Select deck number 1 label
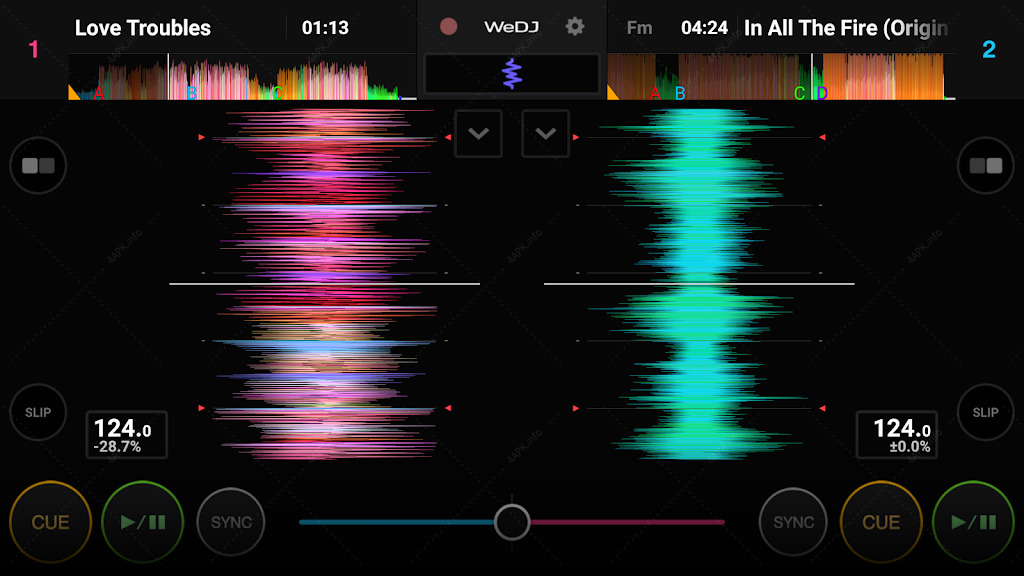 (x=33, y=50)
